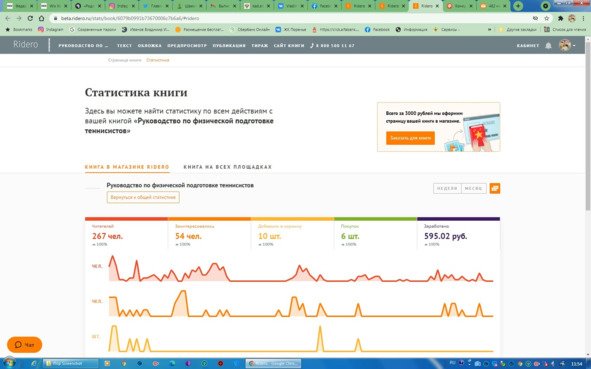Open the Chrome three-dot menu
Screen dimensions: 591x369
pyautogui.click(x=583, y=18)
